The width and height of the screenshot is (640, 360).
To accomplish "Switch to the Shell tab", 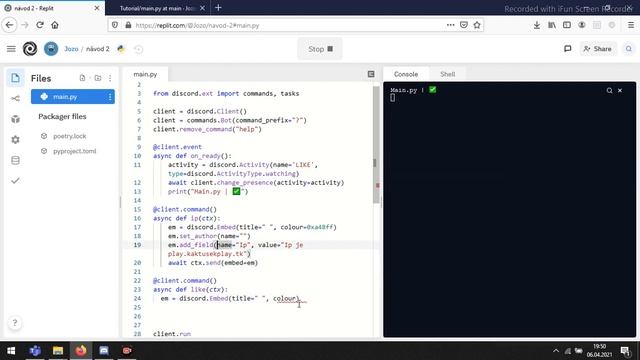I will (447, 74).
